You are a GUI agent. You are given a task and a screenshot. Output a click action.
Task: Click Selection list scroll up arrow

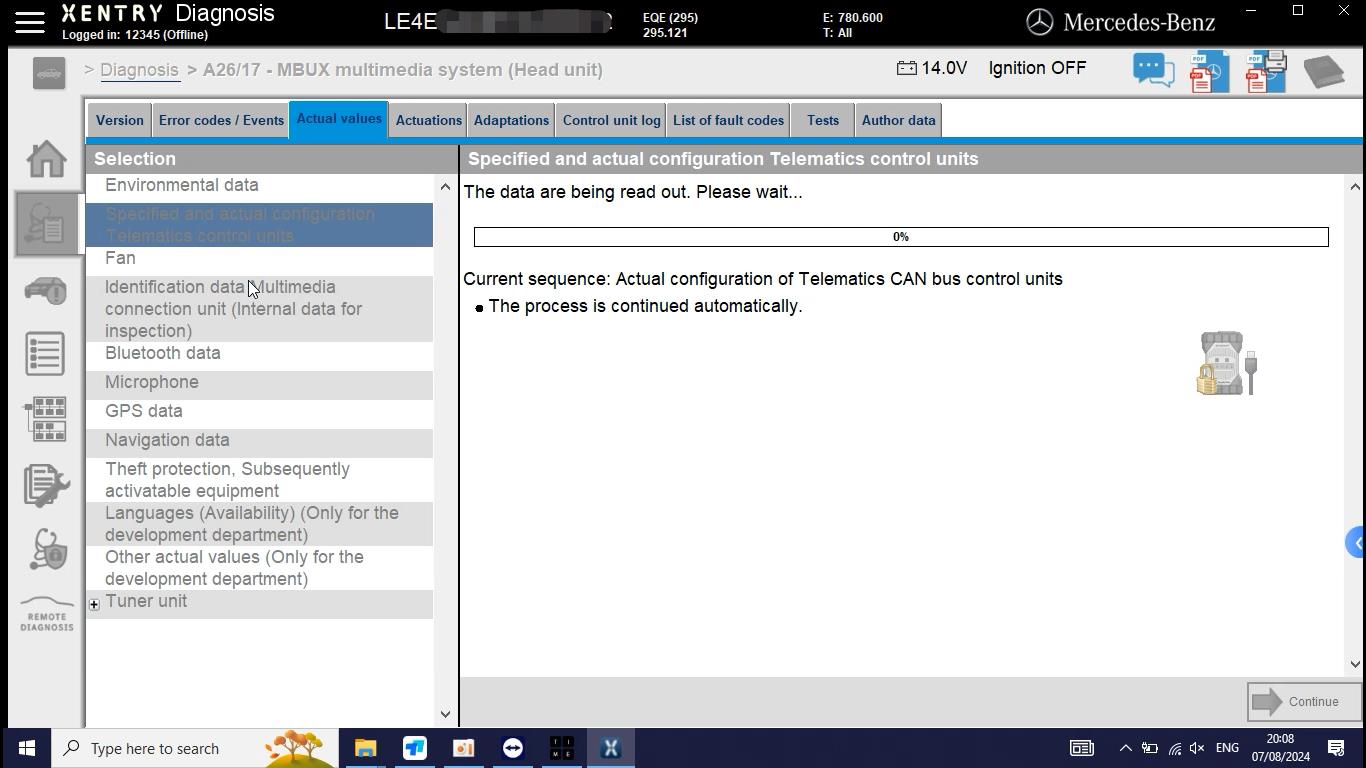click(x=445, y=187)
